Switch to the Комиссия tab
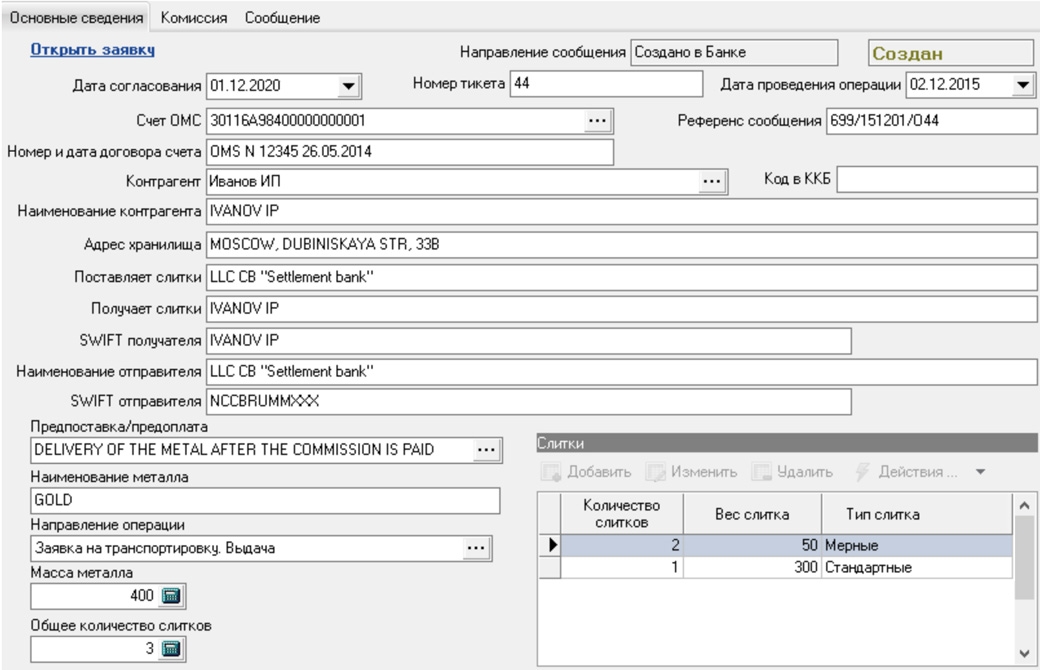Screen dimensions: 1040x670 coord(194,18)
